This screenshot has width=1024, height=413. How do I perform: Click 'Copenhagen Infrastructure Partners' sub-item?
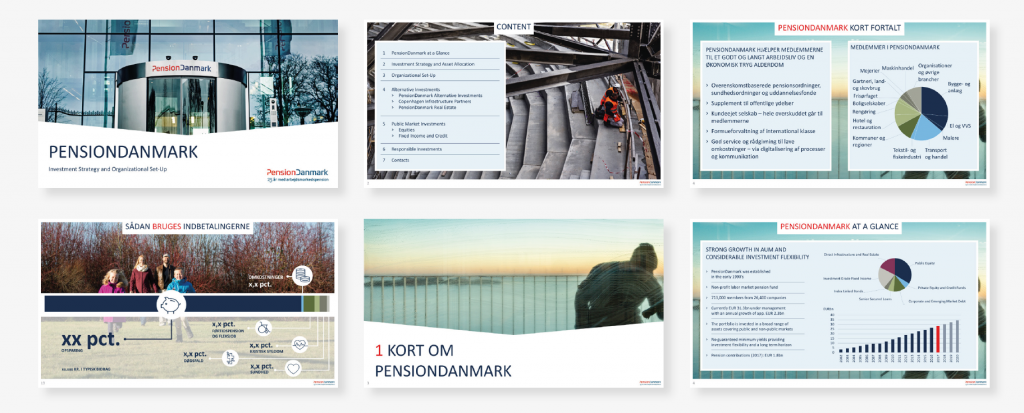[x=435, y=101]
